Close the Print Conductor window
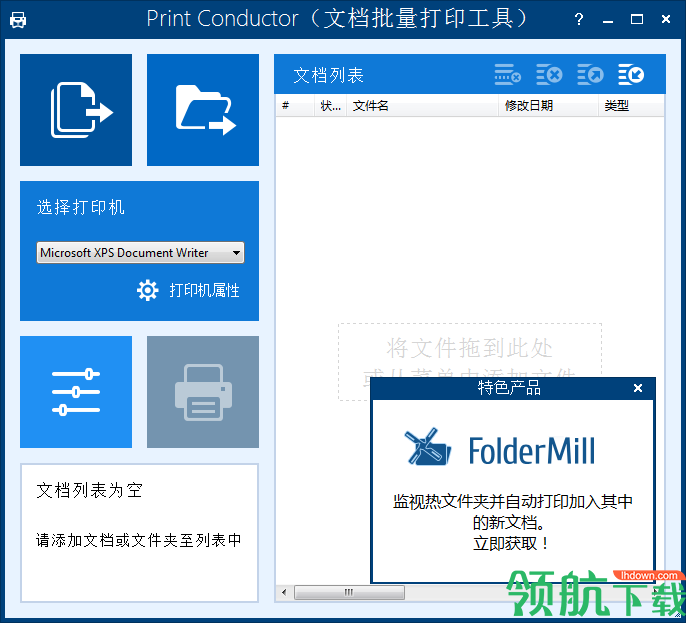Image resolution: width=686 pixels, height=623 pixels. (x=666, y=19)
